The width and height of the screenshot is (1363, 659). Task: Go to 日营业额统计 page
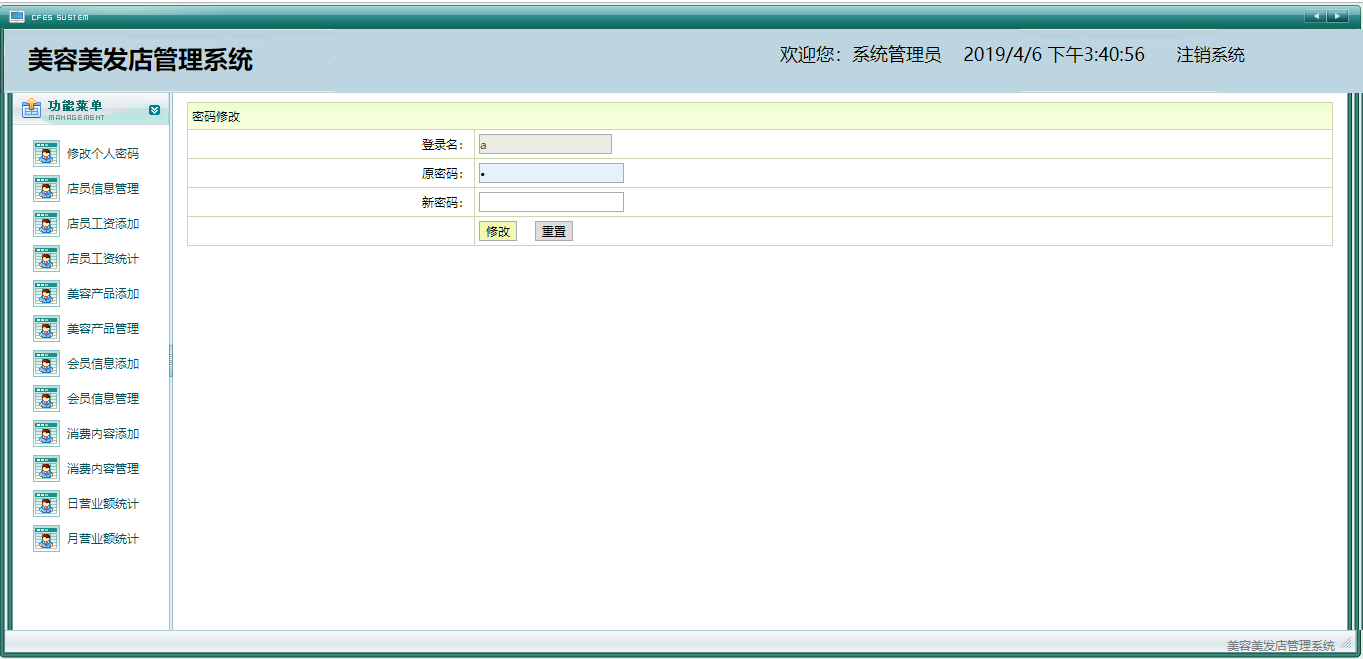(x=103, y=504)
